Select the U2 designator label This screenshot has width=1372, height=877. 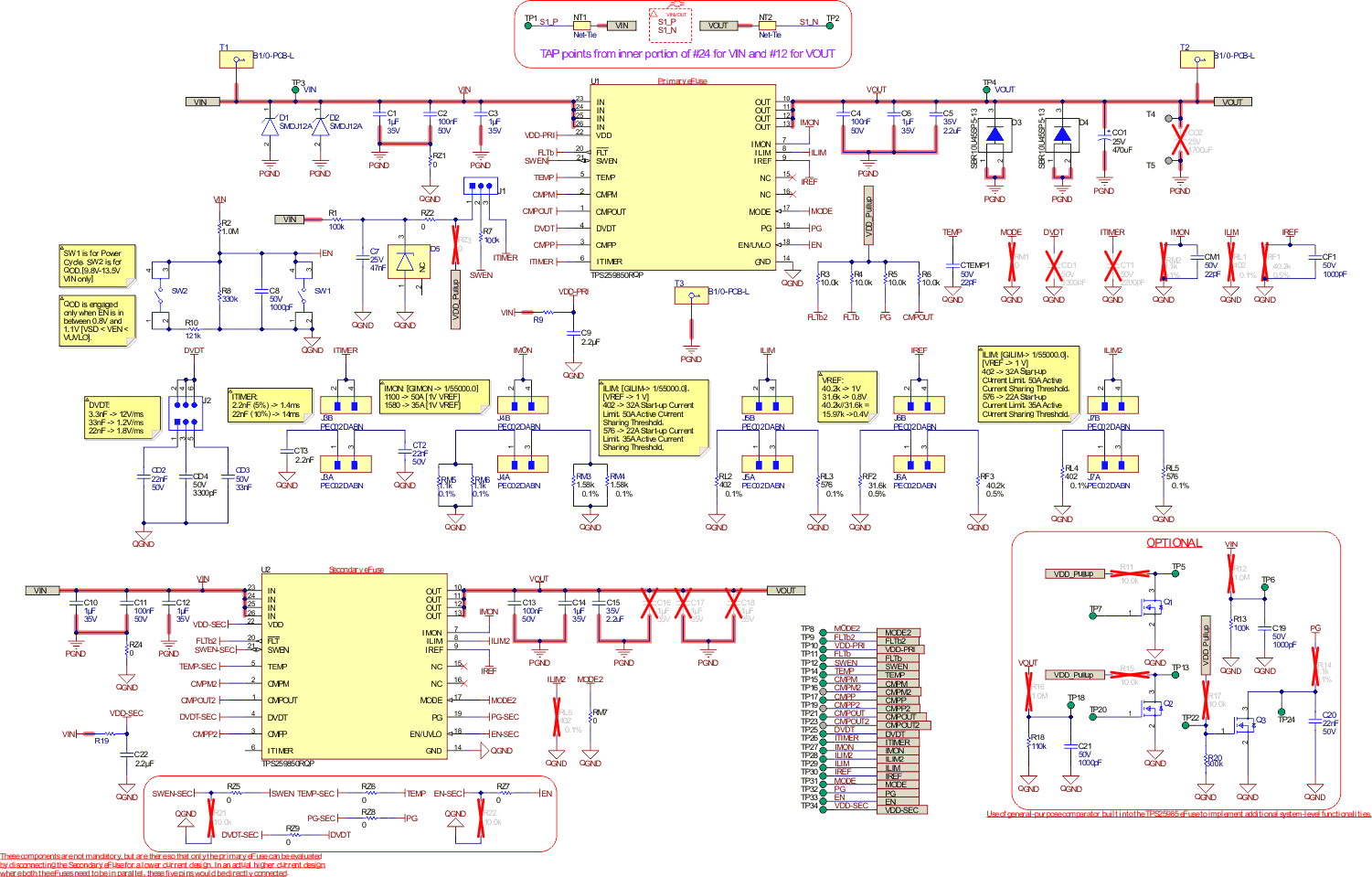[x=266, y=570]
